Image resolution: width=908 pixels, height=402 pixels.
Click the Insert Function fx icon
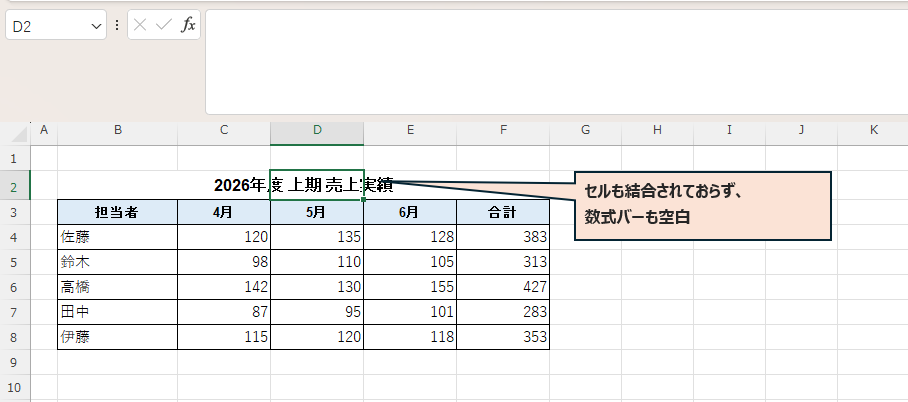click(188, 25)
